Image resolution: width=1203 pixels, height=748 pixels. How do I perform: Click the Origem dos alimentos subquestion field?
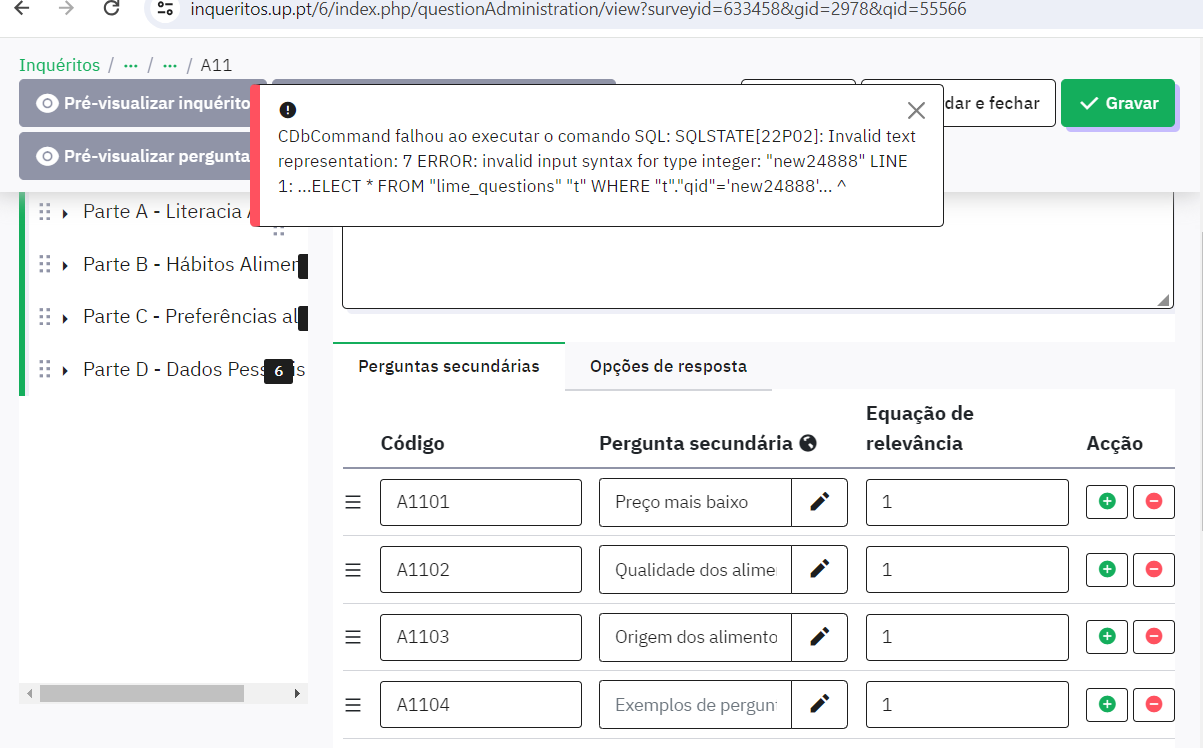[696, 637]
